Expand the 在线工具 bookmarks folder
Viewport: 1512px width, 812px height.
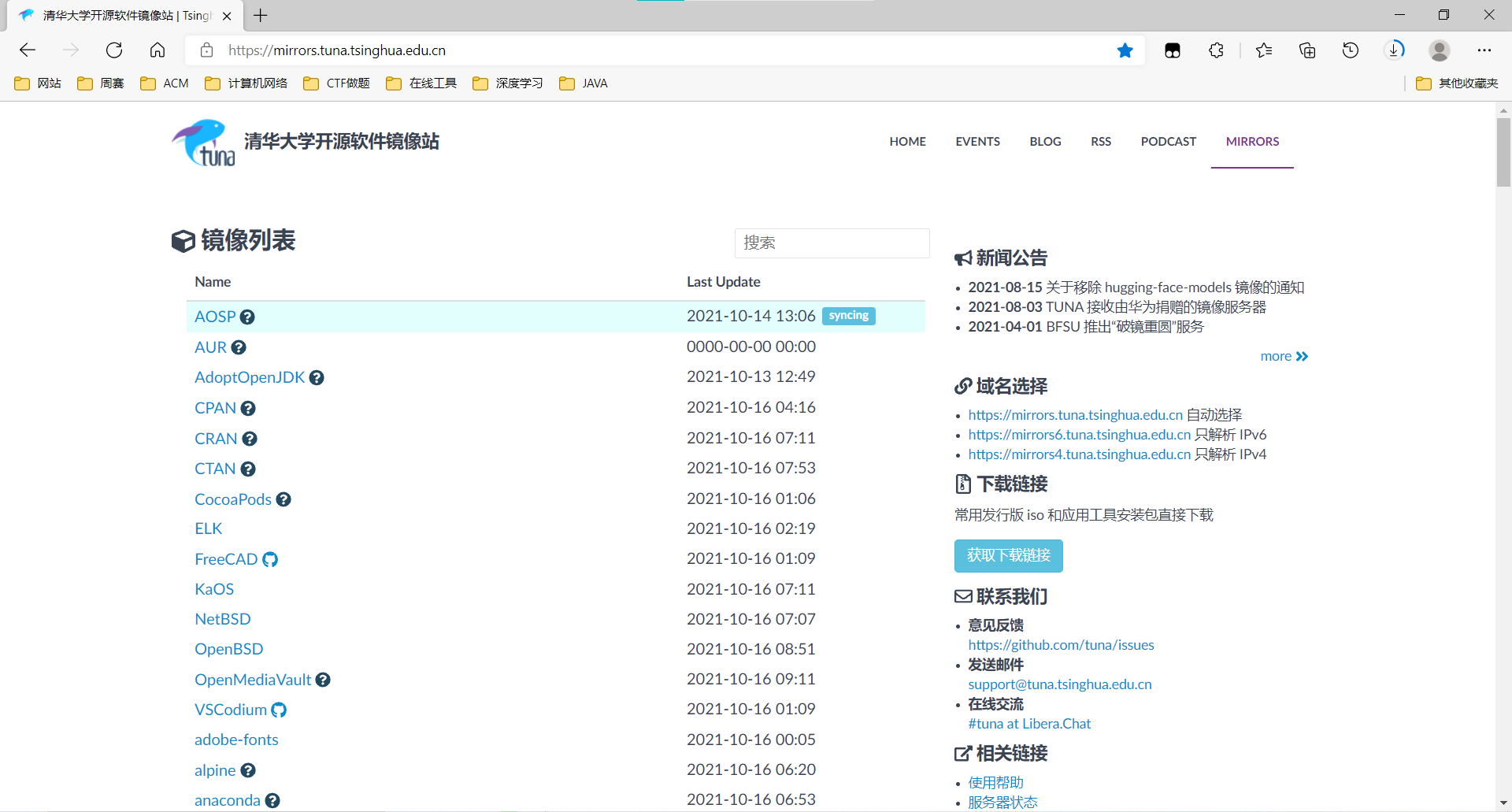(421, 83)
